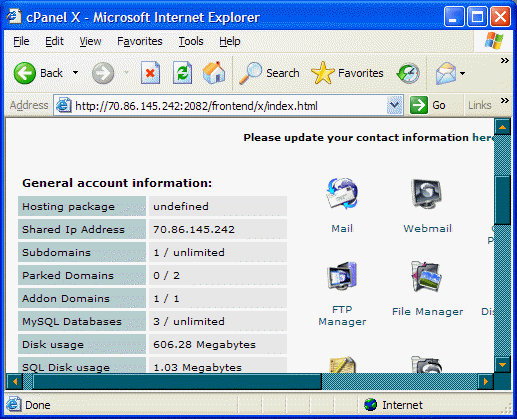Image resolution: width=517 pixels, height=419 pixels.
Task: Click the 'Done' status bar text
Action: click(x=38, y=405)
